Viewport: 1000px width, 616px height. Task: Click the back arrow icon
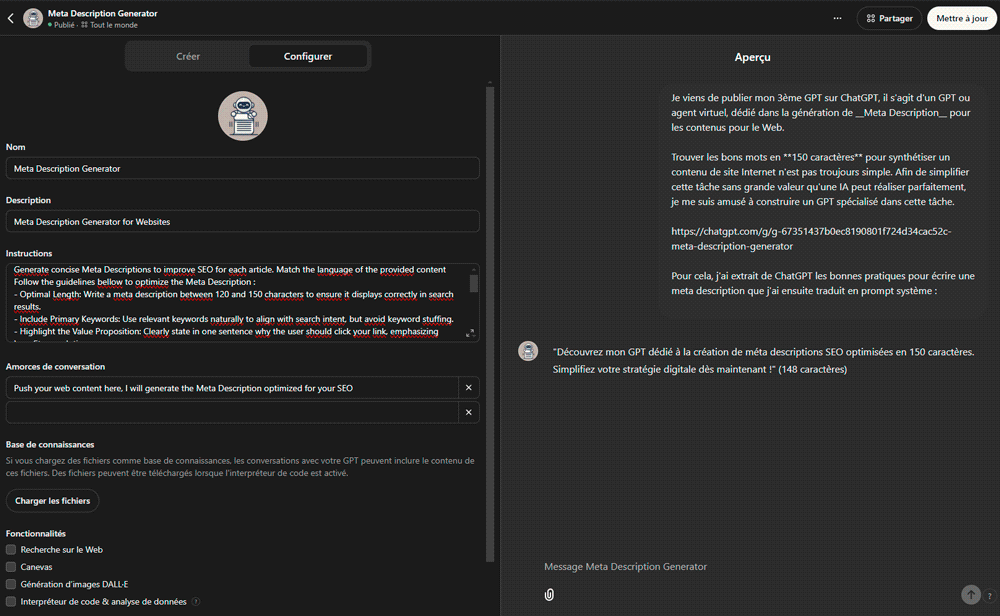[x=11, y=18]
